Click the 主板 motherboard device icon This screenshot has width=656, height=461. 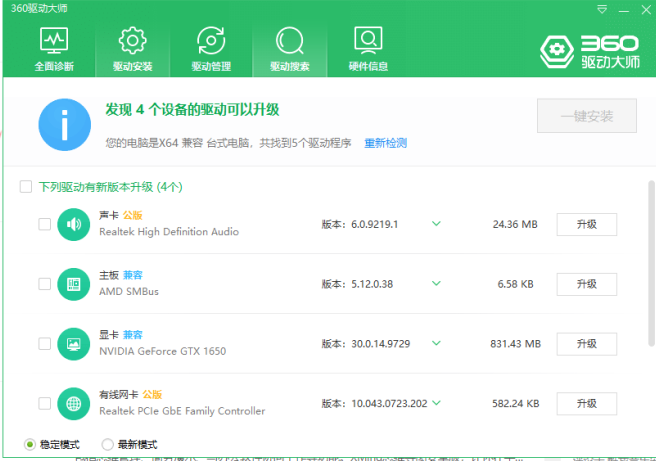[73, 284]
